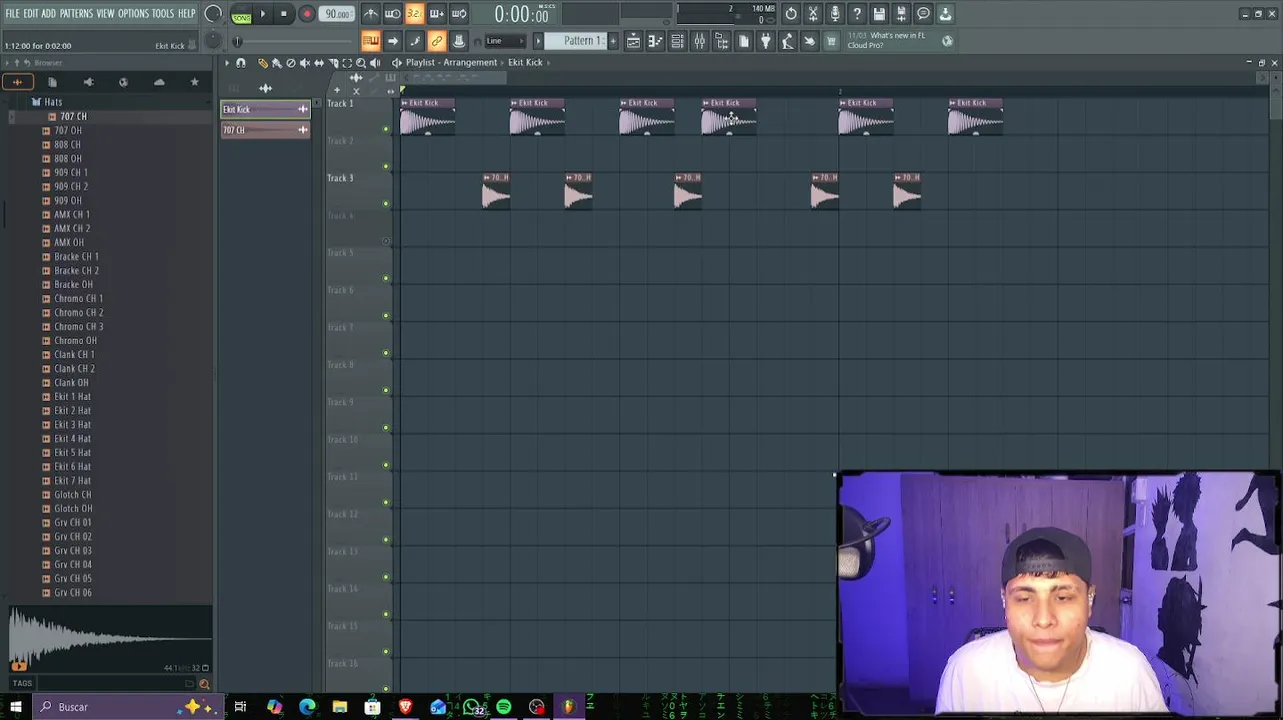1283x720 pixels.
Task: Open the help question mark icon
Action: tap(857, 14)
